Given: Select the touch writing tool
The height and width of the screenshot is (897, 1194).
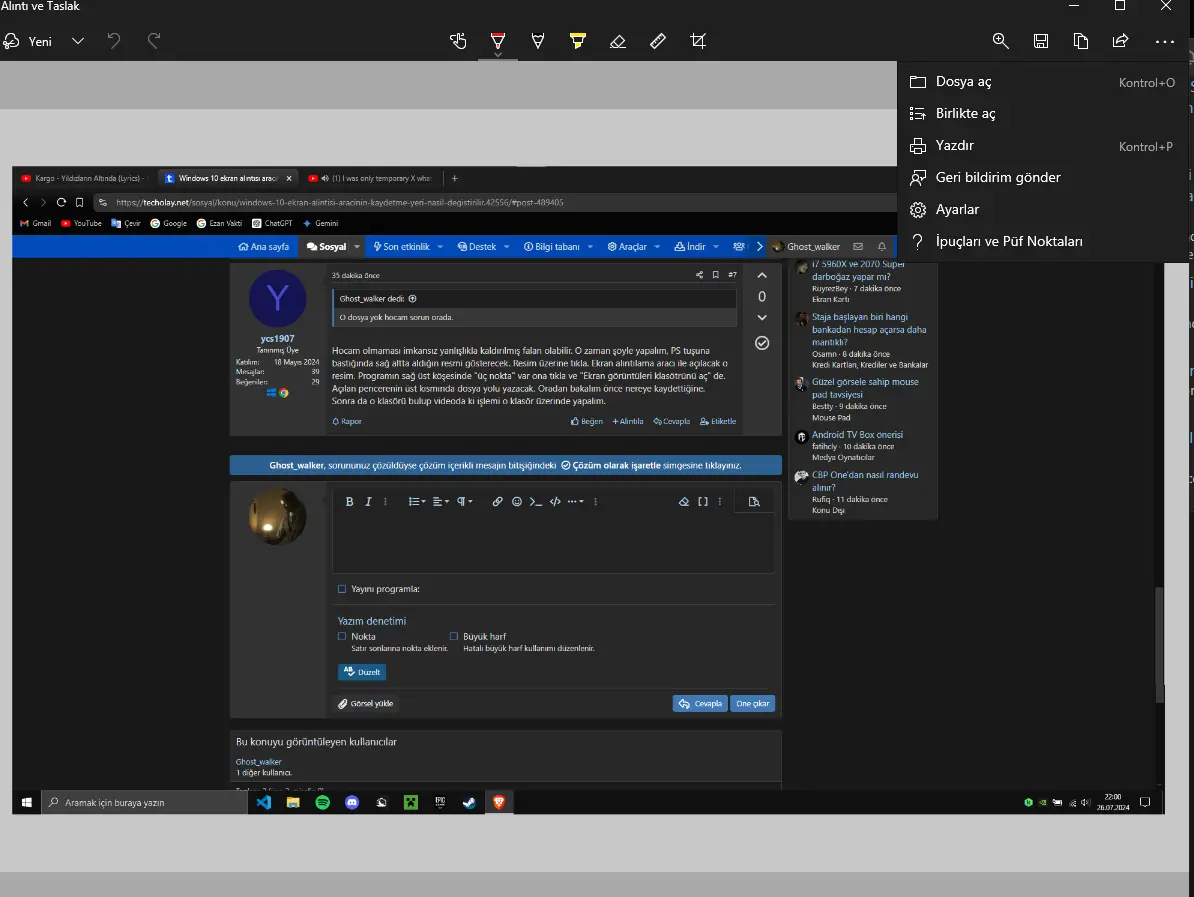Looking at the screenshot, I should 458,41.
